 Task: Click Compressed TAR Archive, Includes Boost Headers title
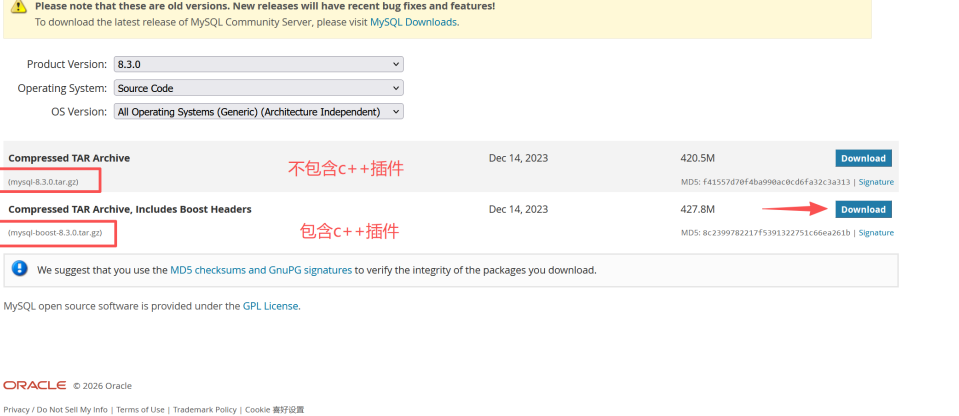pos(130,209)
